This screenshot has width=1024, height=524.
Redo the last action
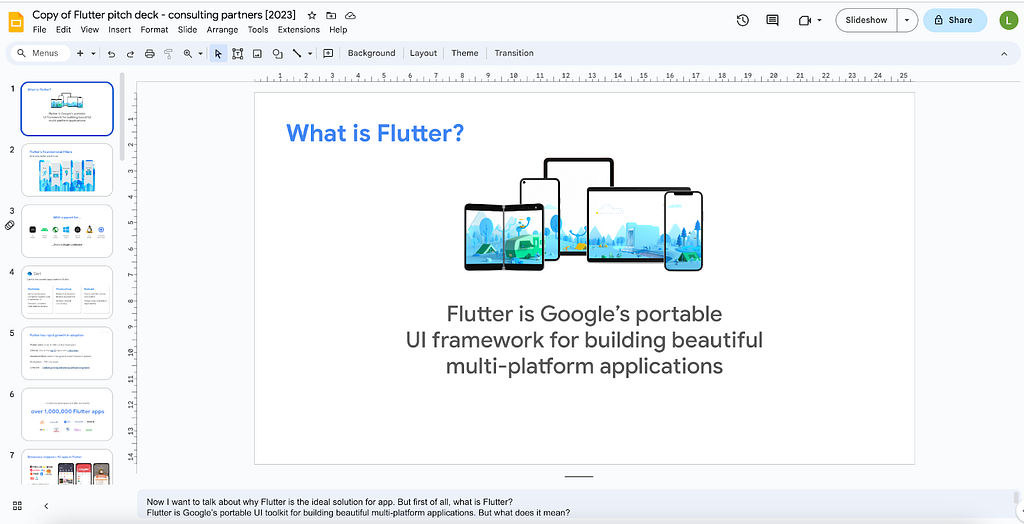click(131, 54)
